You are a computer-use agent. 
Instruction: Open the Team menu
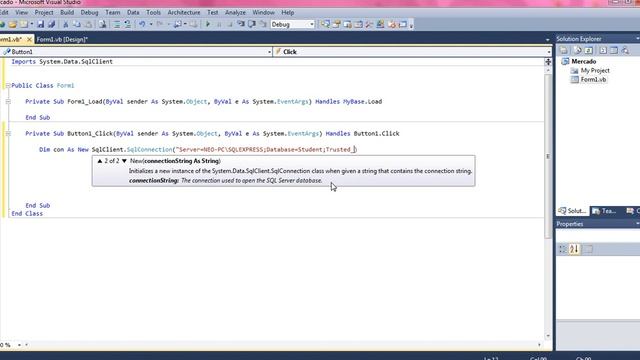113,13
